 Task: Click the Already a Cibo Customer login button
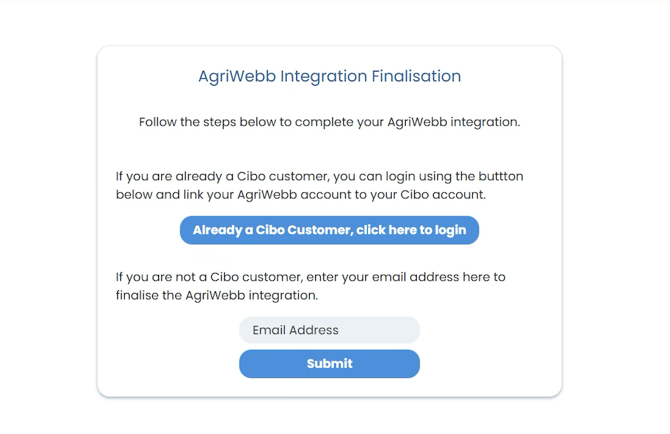click(x=329, y=230)
